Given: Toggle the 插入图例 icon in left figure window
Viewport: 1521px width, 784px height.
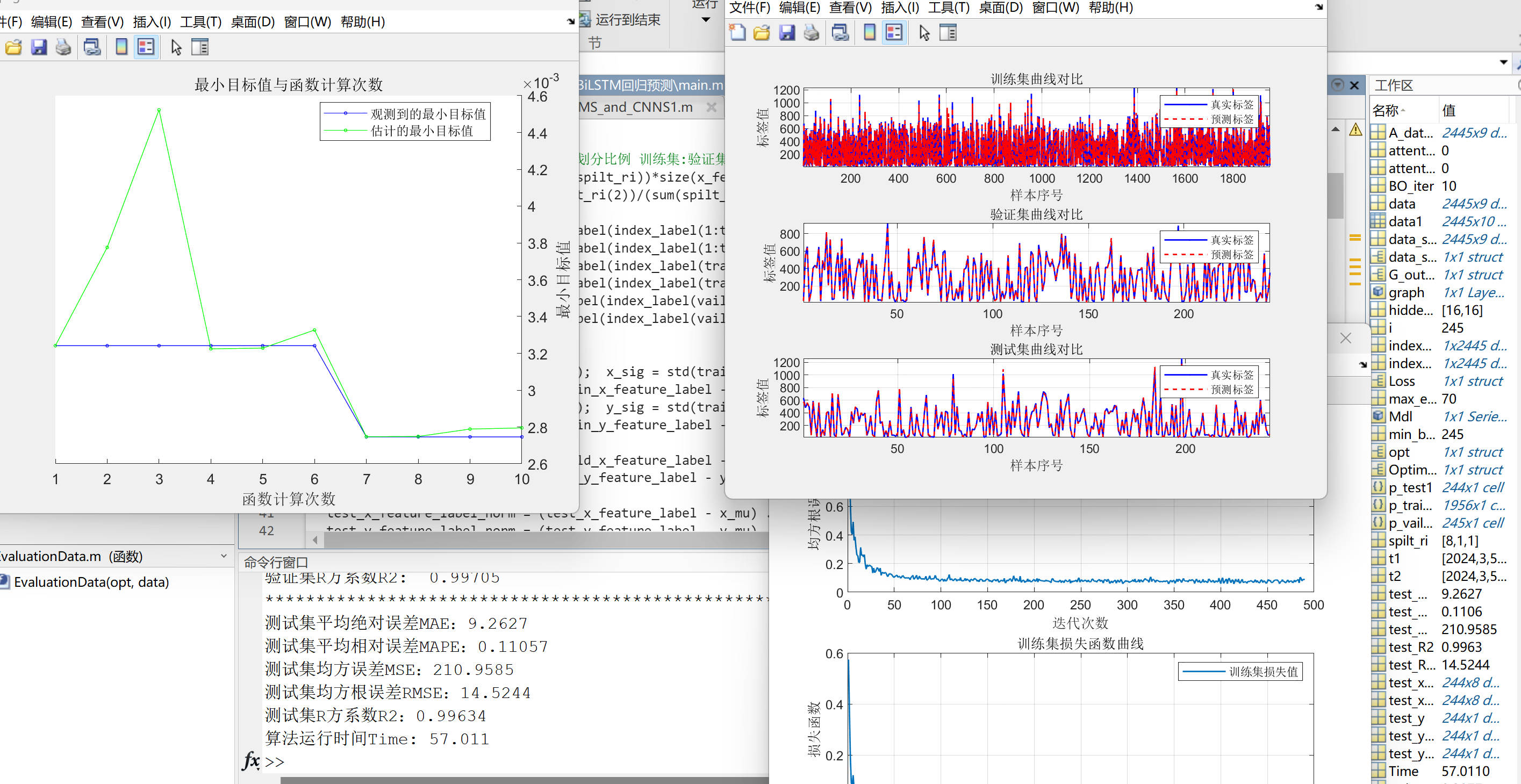Looking at the screenshot, I should pyautogui.click(x=146, y=47).
